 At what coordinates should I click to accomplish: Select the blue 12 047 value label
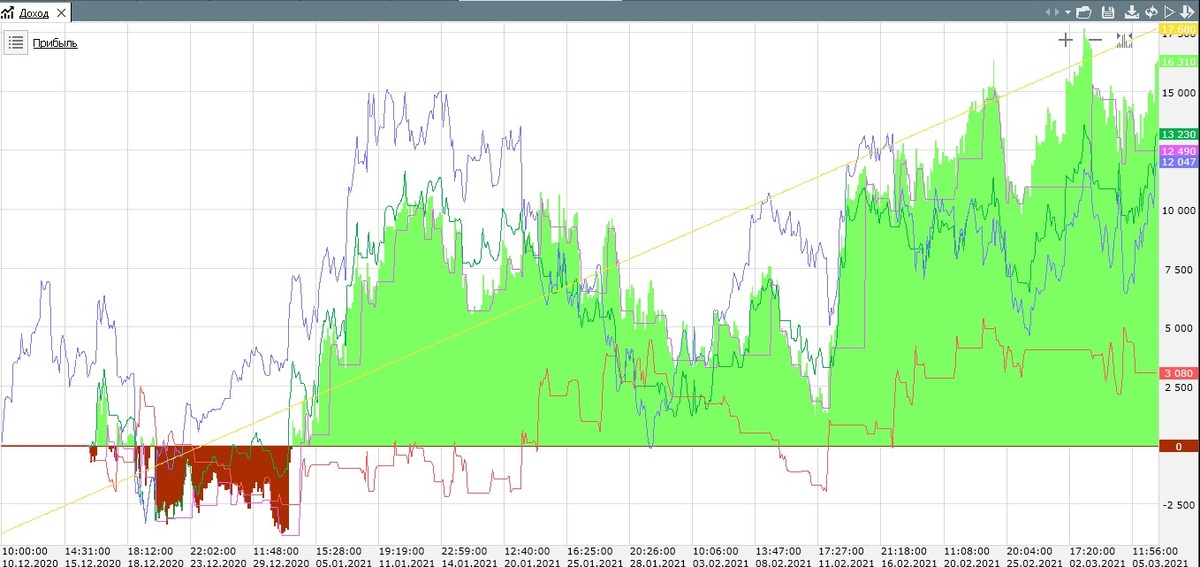coord(1178,162)
